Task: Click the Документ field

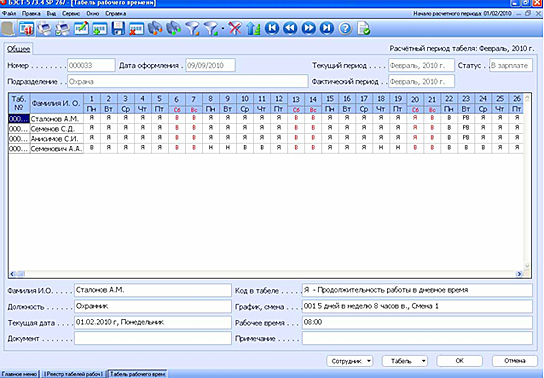Action: [153, 338]
